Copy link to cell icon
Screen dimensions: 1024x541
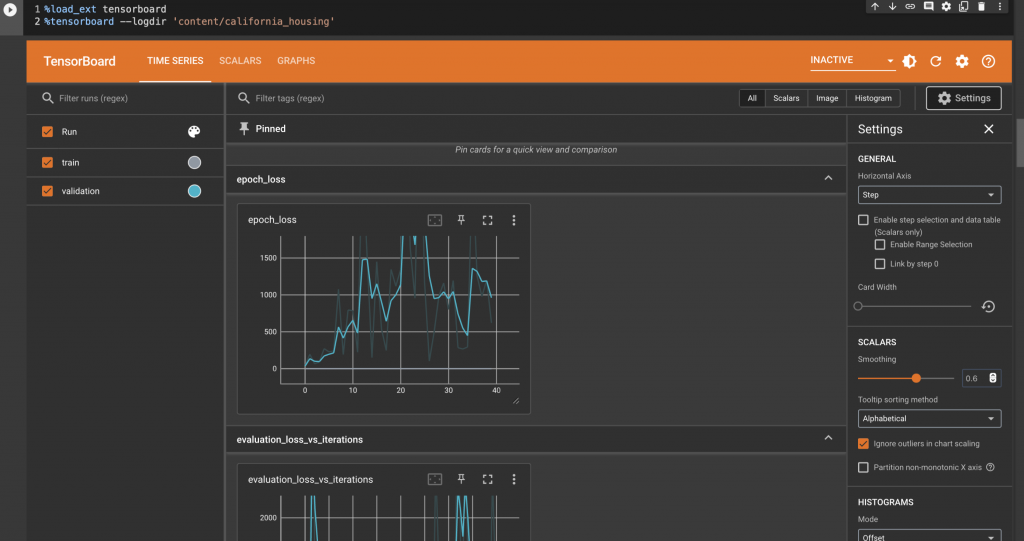click(910, 7)
